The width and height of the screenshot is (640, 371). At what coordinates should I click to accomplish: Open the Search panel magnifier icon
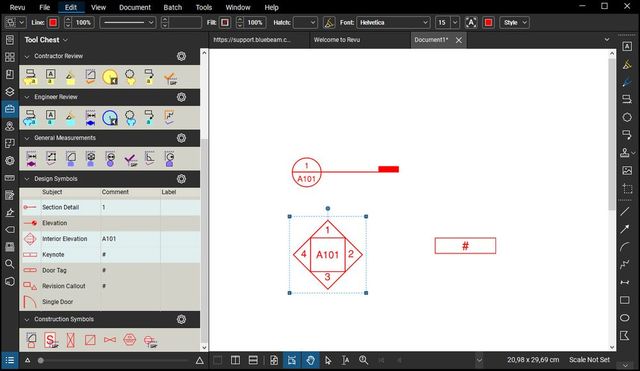point(10,264)
